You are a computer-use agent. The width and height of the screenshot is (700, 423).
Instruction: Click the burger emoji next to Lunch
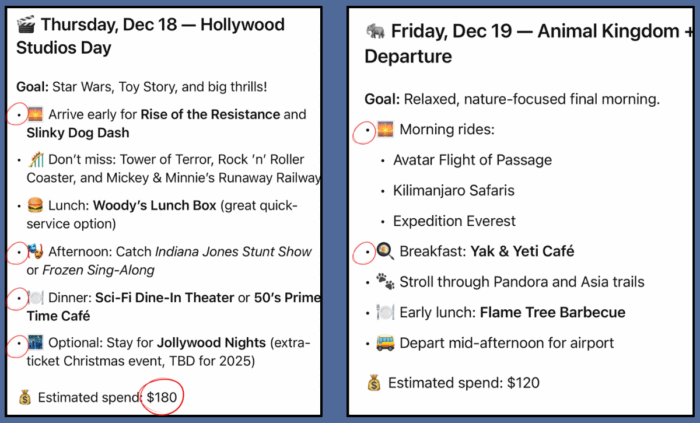pyautogui.click(x=35, y=206)
